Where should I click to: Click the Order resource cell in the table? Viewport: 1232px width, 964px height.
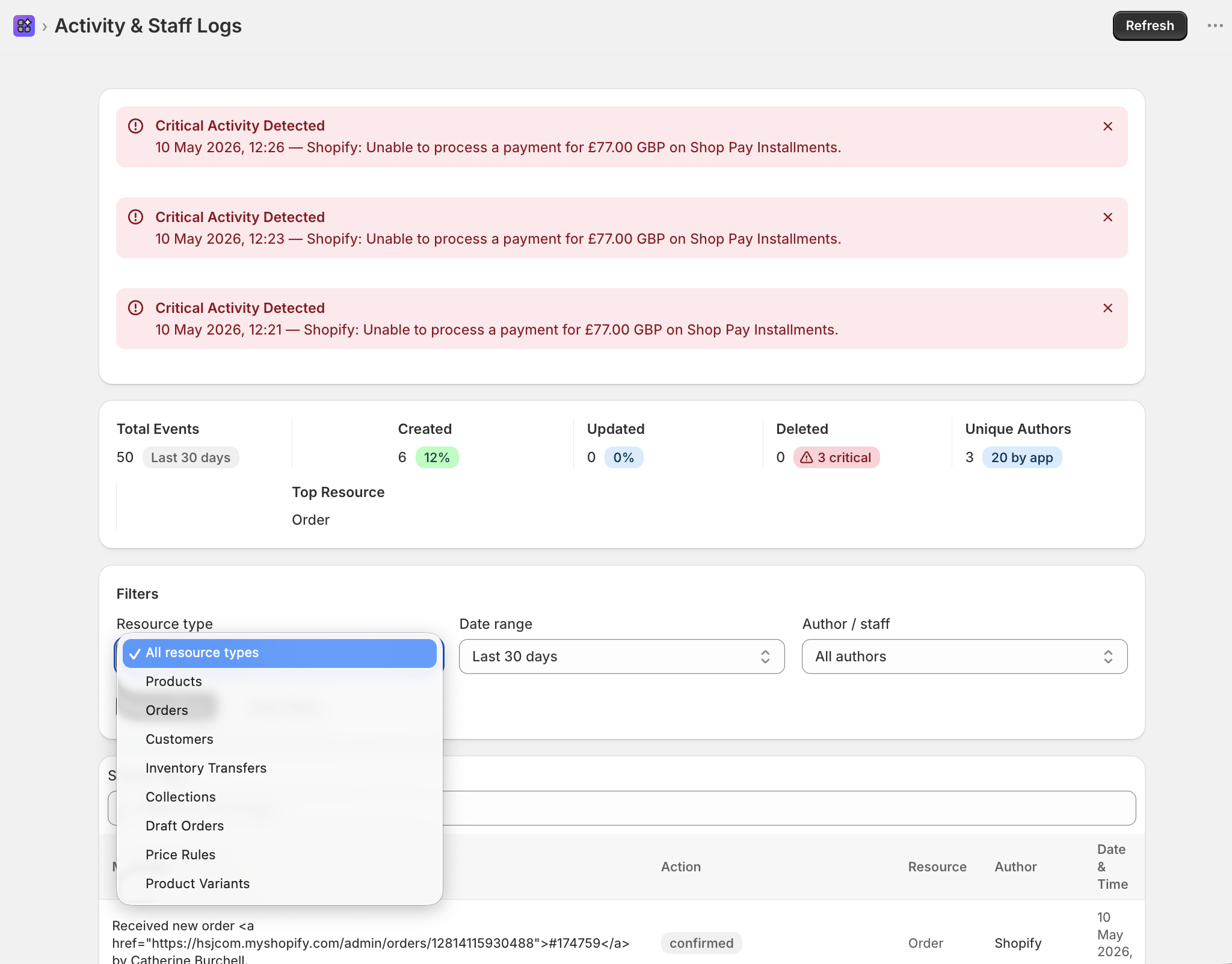[x=925, y=944]
